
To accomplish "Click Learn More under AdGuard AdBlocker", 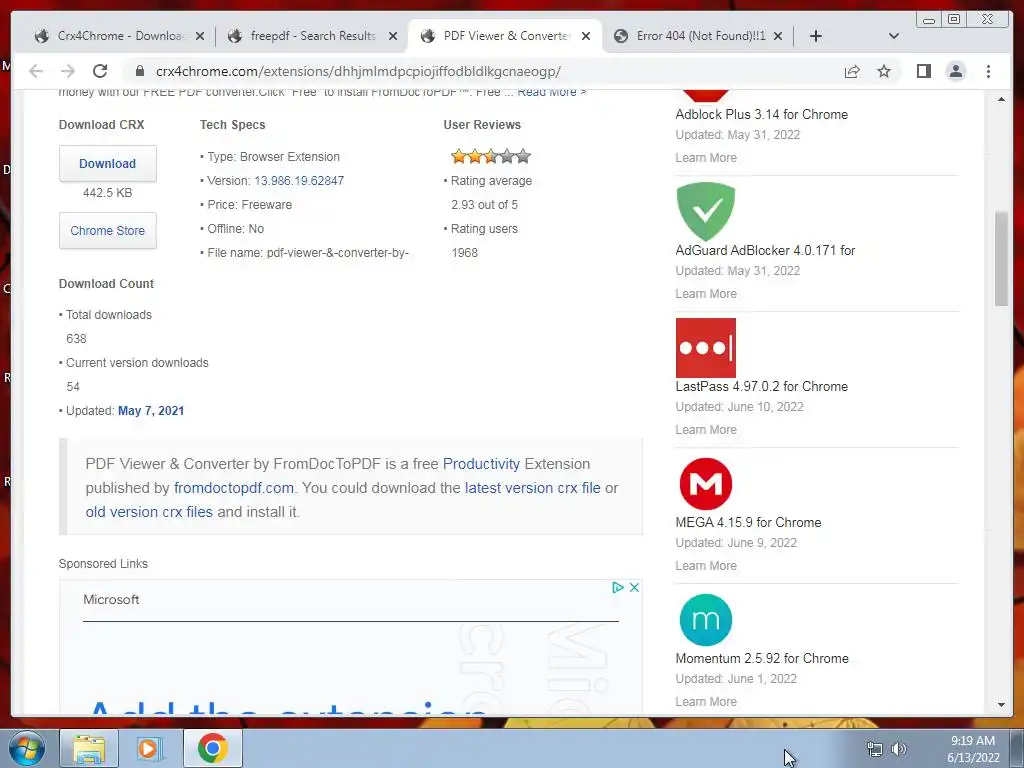I will [x=706, y=294].
